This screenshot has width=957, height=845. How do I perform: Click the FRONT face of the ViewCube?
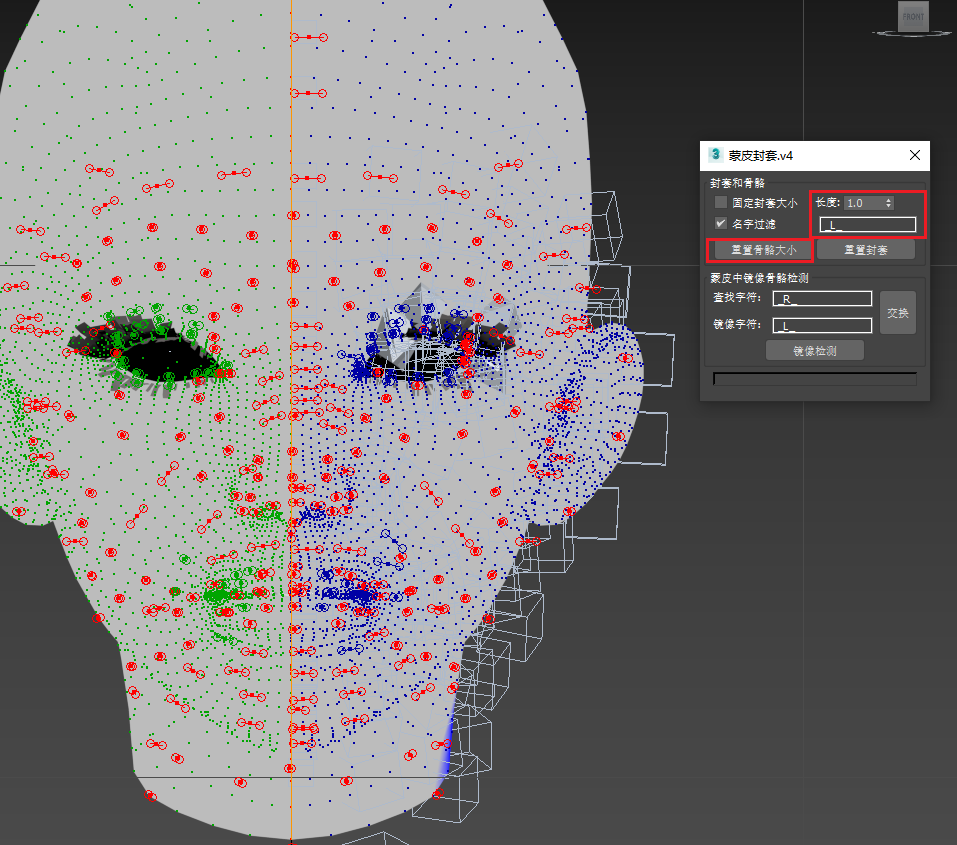913,16
